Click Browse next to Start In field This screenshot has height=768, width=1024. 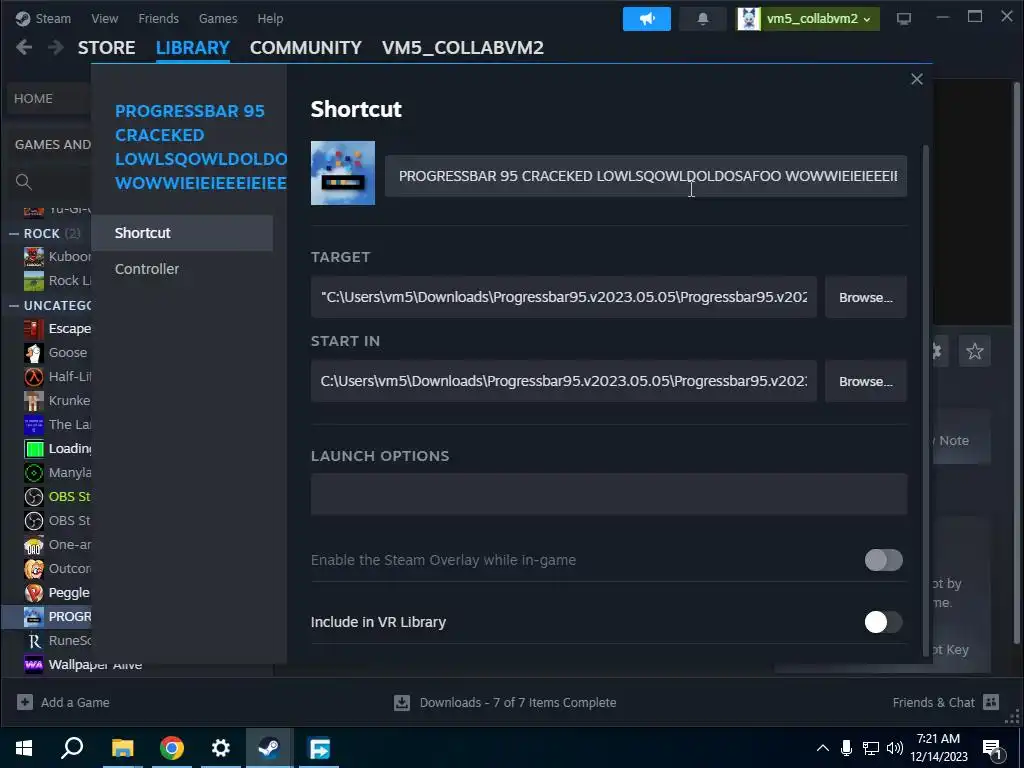866,381
